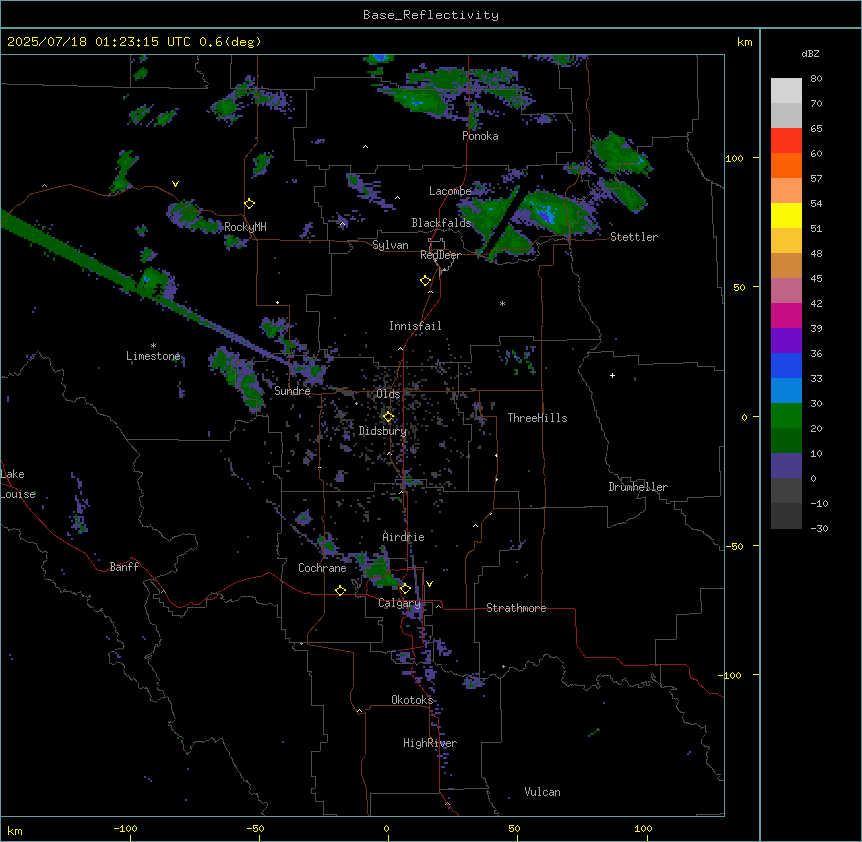
Task: Click the Cochrane city label
Action: 322,568
